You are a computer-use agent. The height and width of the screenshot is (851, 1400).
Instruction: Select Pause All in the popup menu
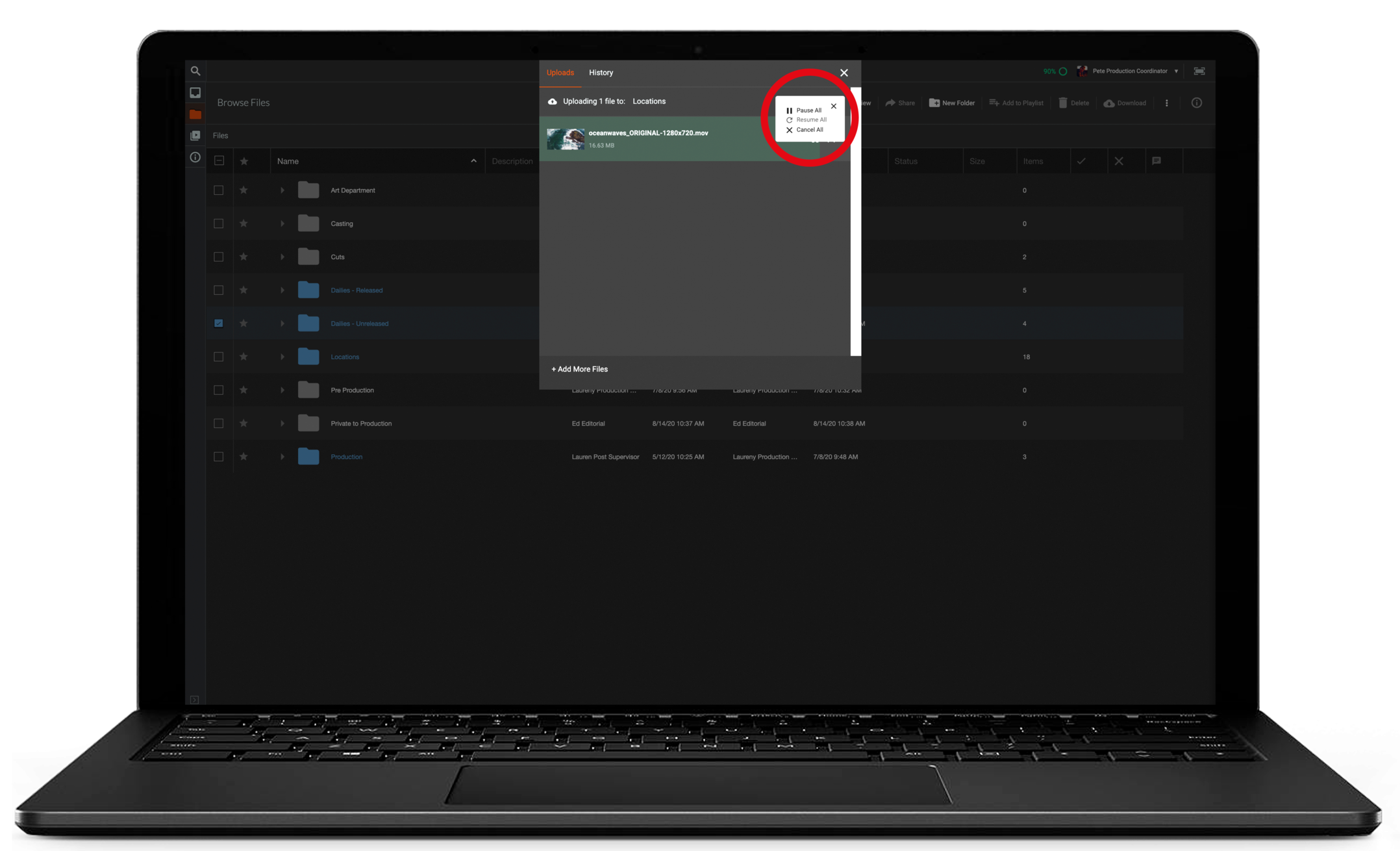(x=808, y=110)
